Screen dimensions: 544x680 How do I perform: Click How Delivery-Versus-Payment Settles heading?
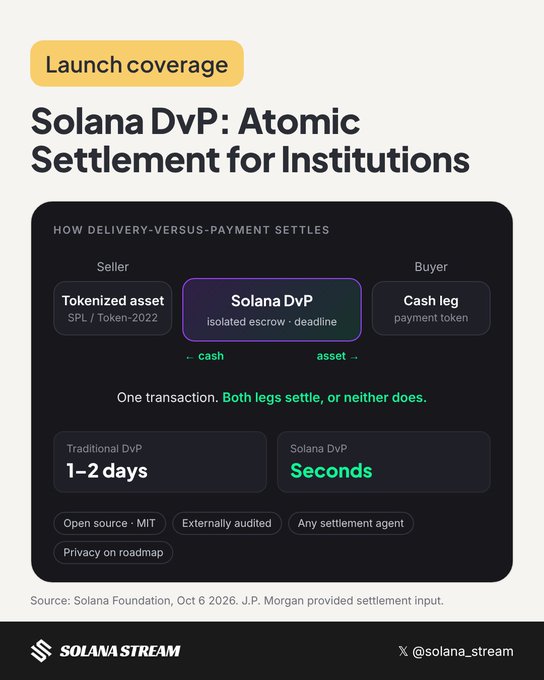191,230
